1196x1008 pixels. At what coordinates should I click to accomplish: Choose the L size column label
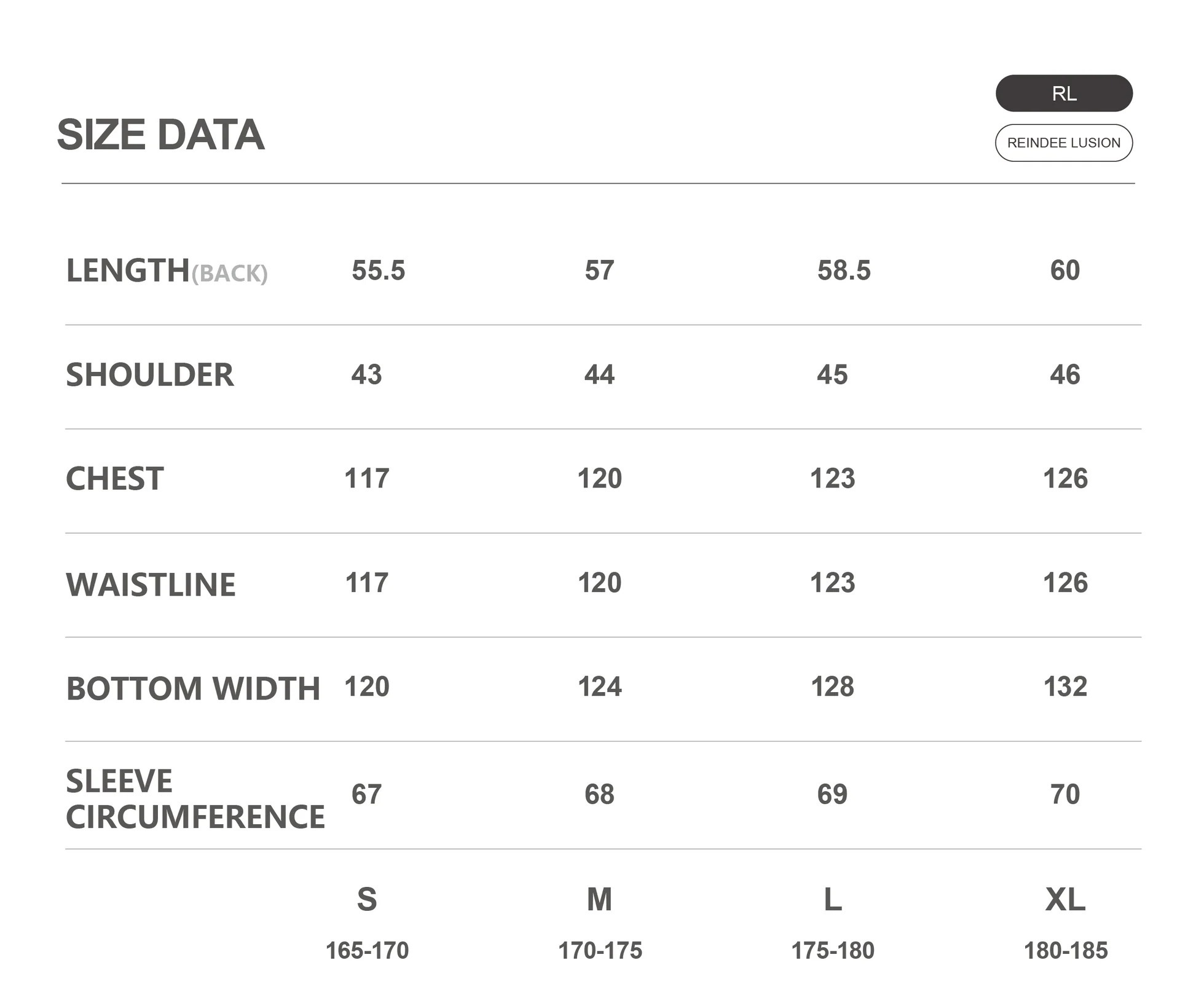(832, 899)
